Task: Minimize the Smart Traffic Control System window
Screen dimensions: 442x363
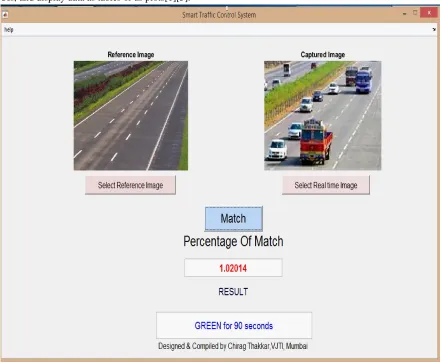Action: pyautogui.click(x=404, y=14)
